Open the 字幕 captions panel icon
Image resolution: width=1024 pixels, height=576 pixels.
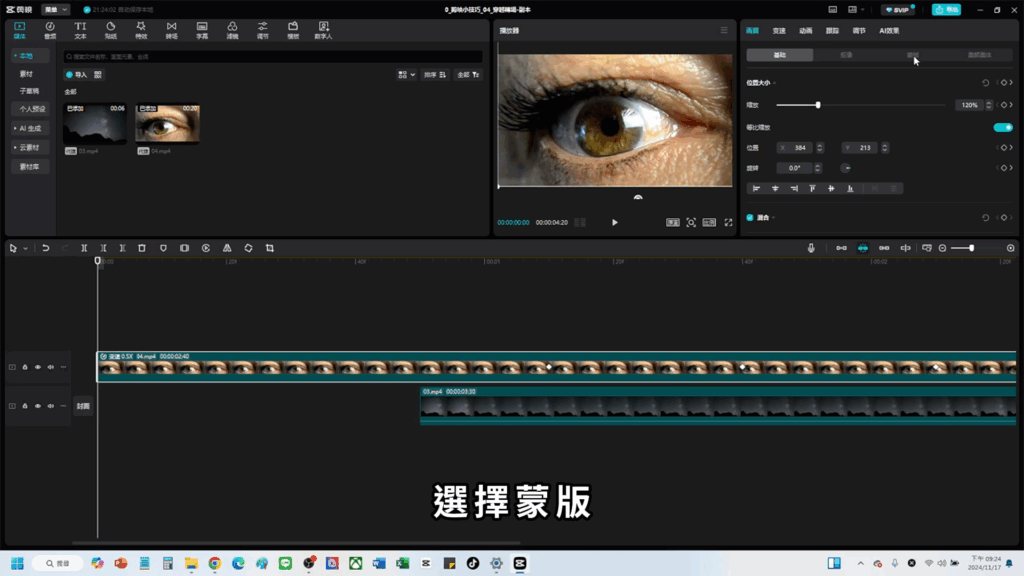[x=202, y=30]
